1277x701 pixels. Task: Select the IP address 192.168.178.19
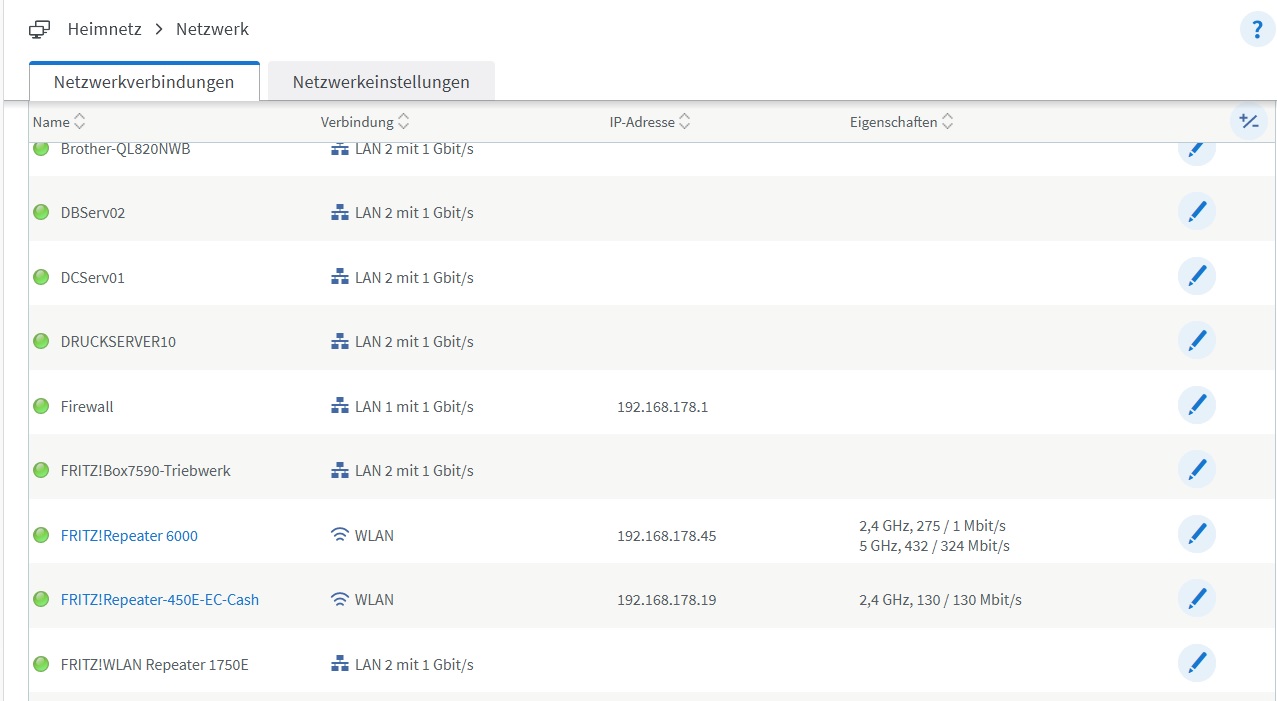[667, 600]
